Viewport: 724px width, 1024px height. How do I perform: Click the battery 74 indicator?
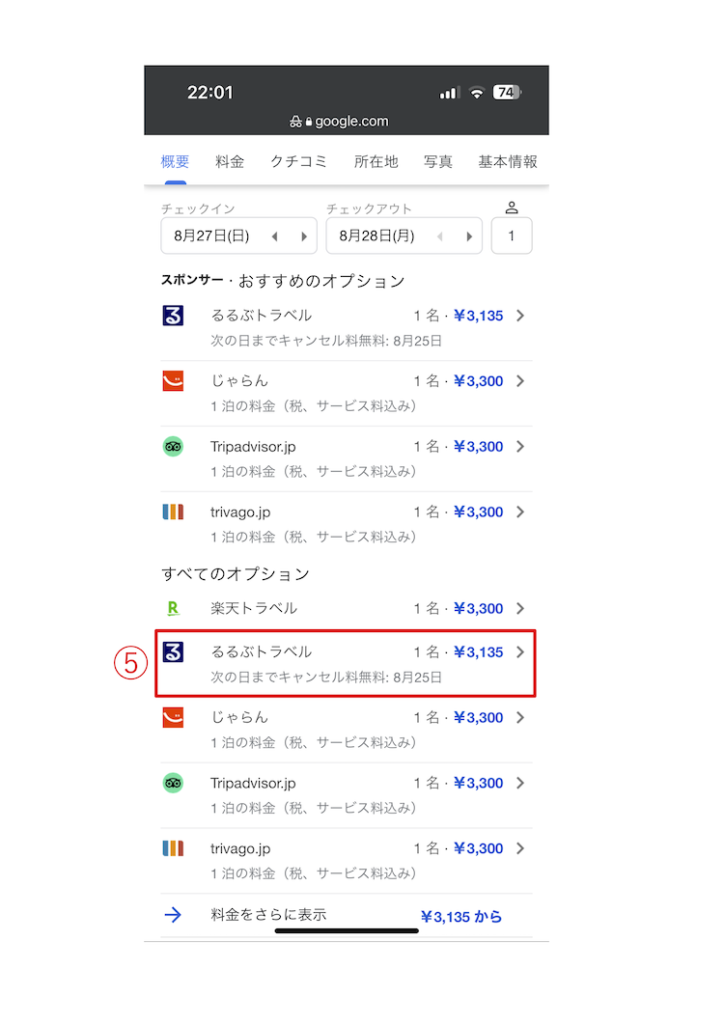coord(507,92)
